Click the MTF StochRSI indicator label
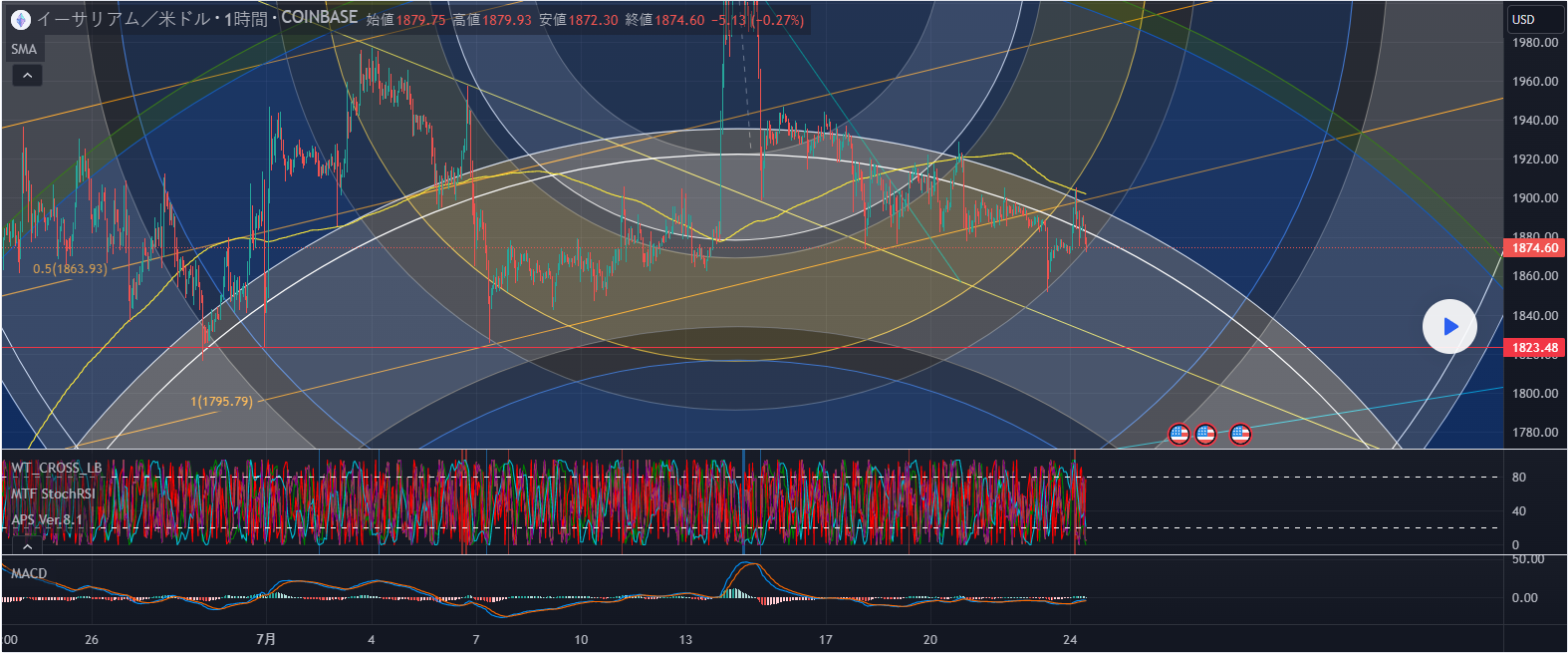The width and height of the screenshot is (1568, 653). click(53, 493)
